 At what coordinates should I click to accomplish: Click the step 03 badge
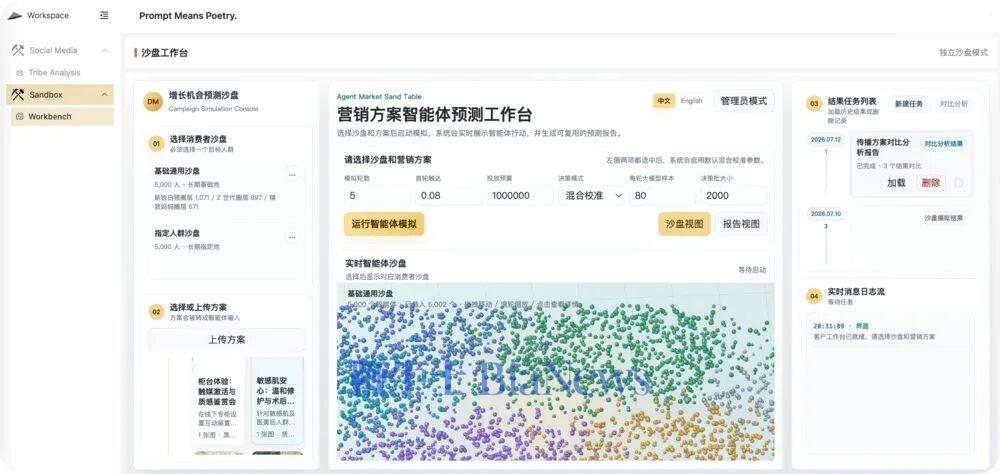click(814, 104)
